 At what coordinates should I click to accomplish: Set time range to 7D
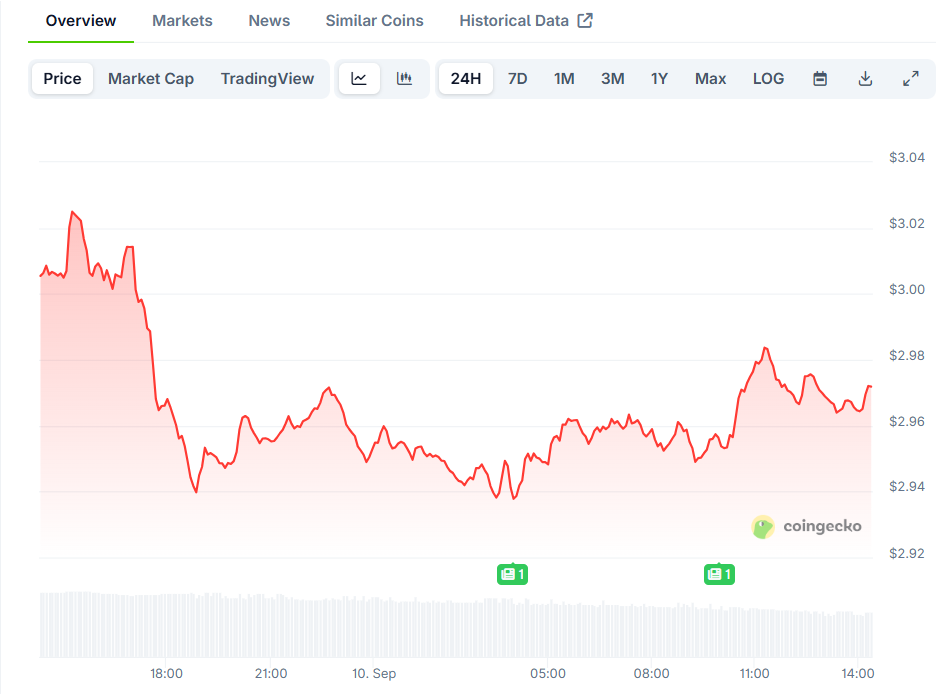517,79
